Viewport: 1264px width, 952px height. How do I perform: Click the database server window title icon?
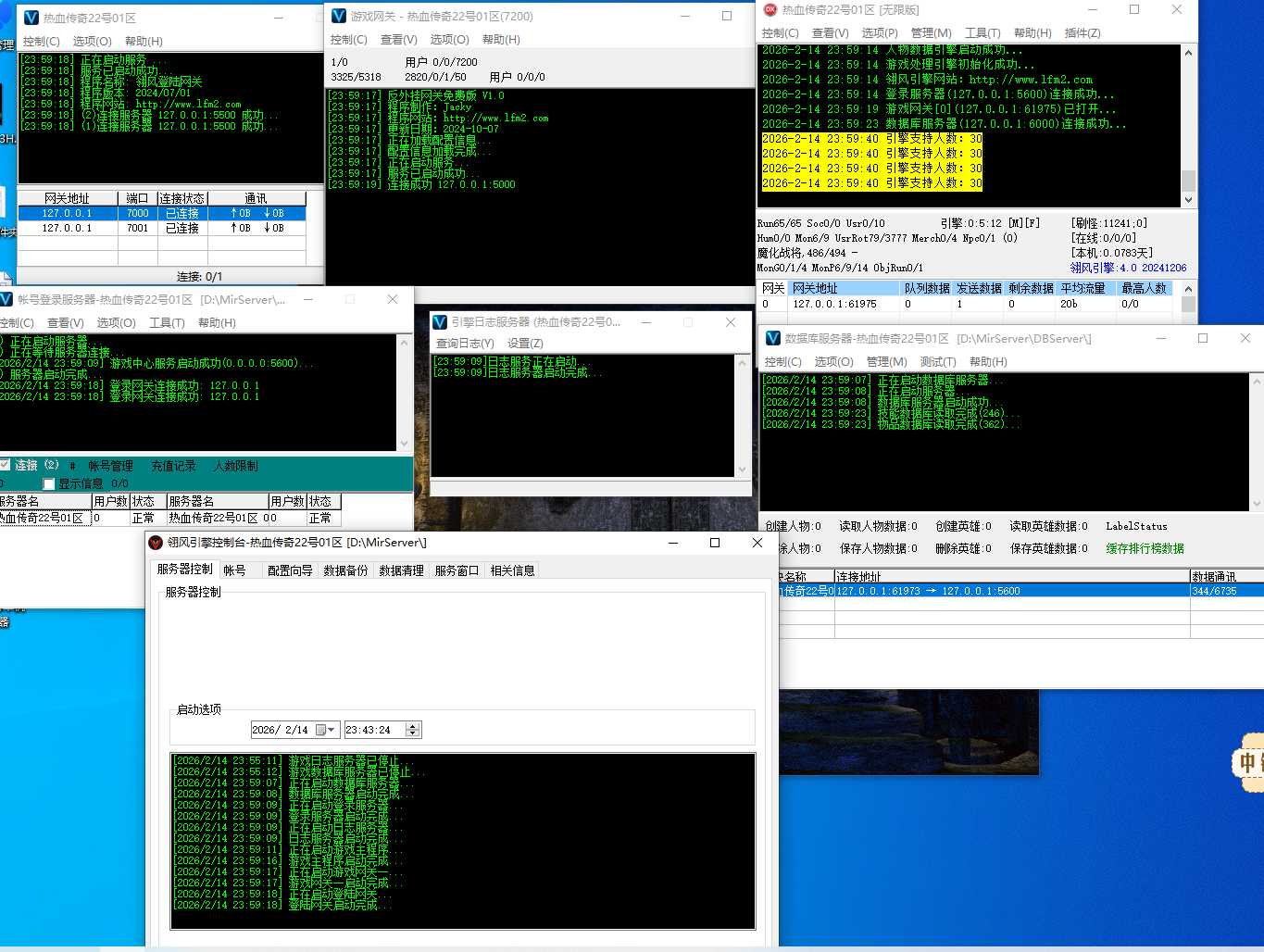tap(772, 339)
